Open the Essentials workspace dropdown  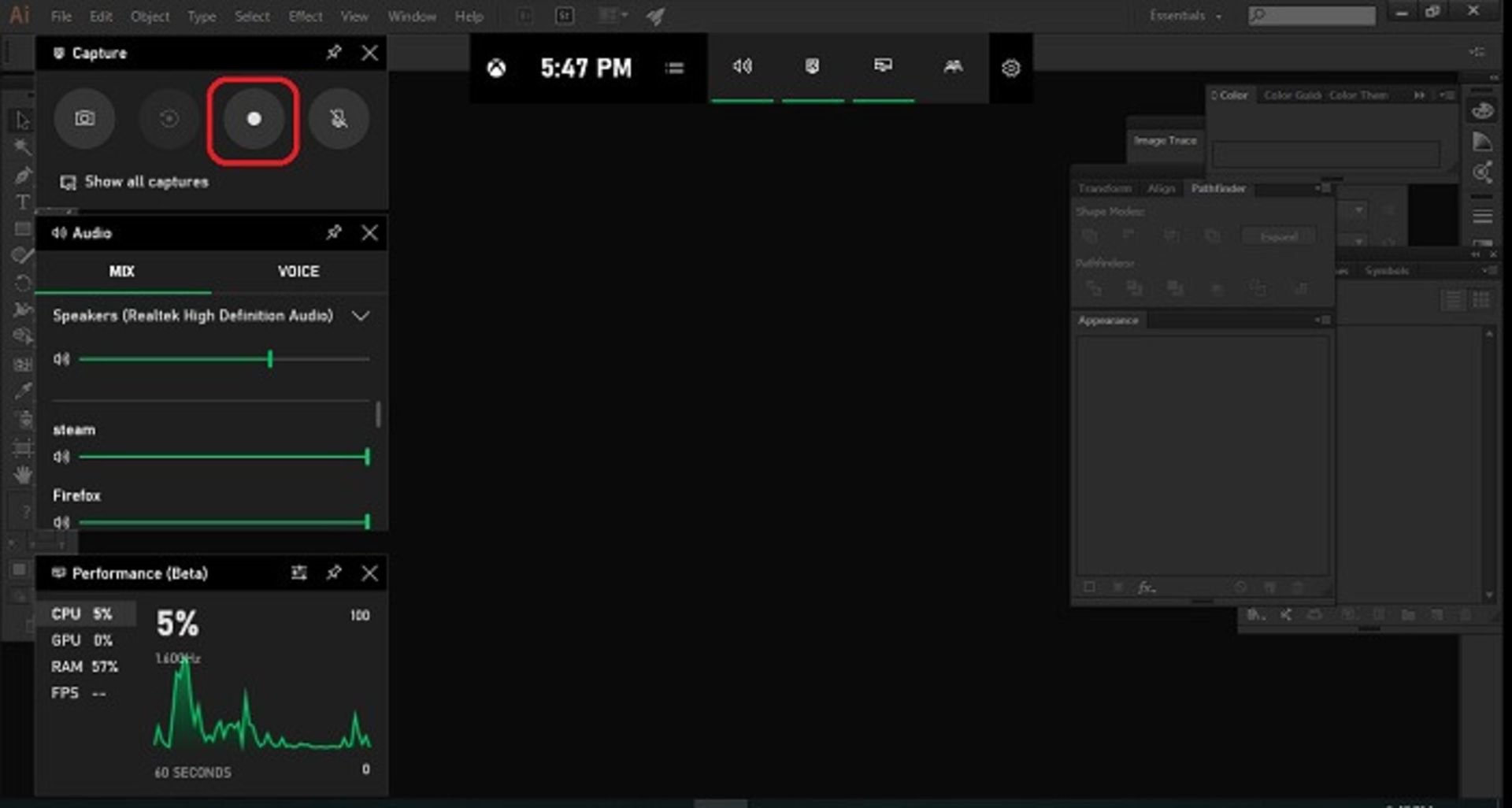click(x=1185, y=16)
